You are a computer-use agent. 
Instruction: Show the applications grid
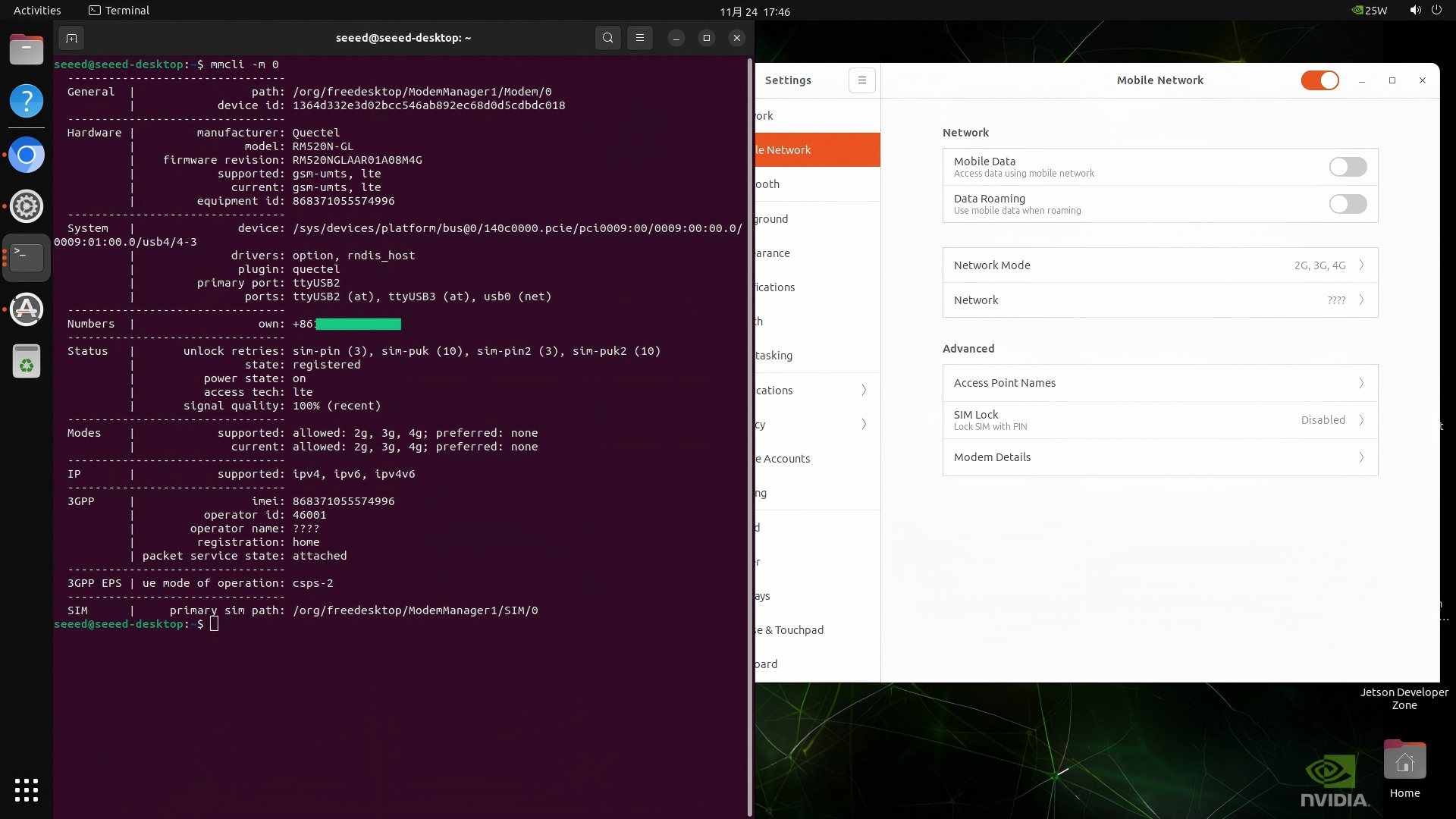(x=27, y=789)
